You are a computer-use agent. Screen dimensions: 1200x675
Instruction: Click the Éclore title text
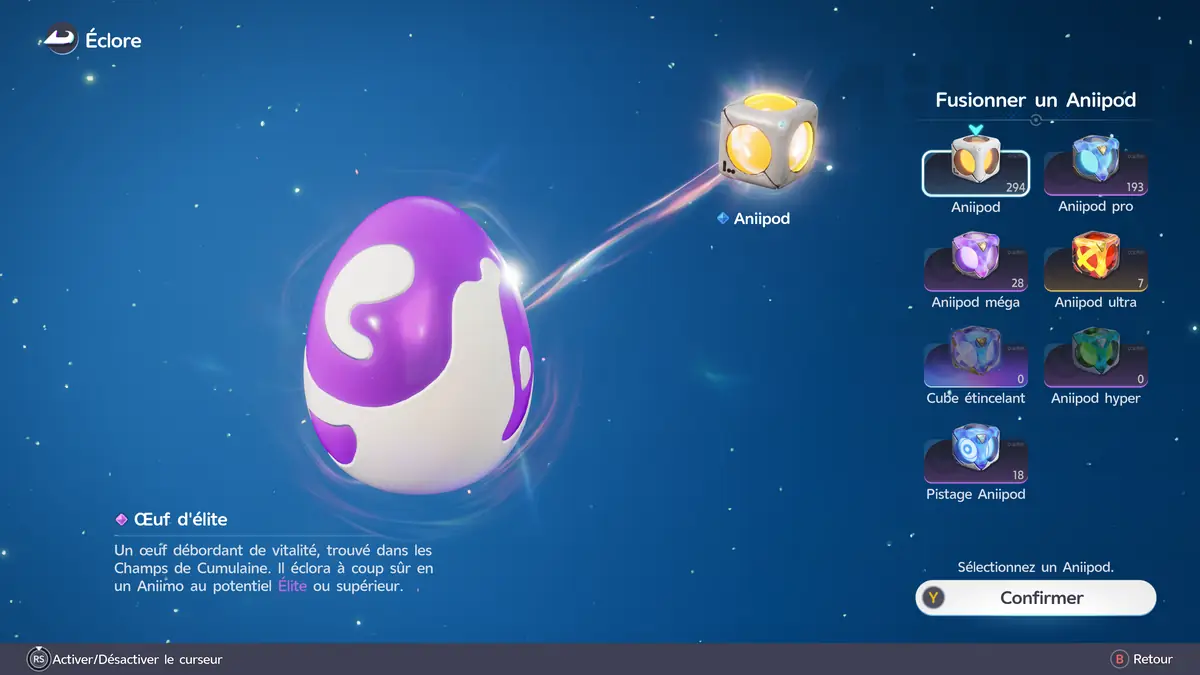tap(113, 41)
